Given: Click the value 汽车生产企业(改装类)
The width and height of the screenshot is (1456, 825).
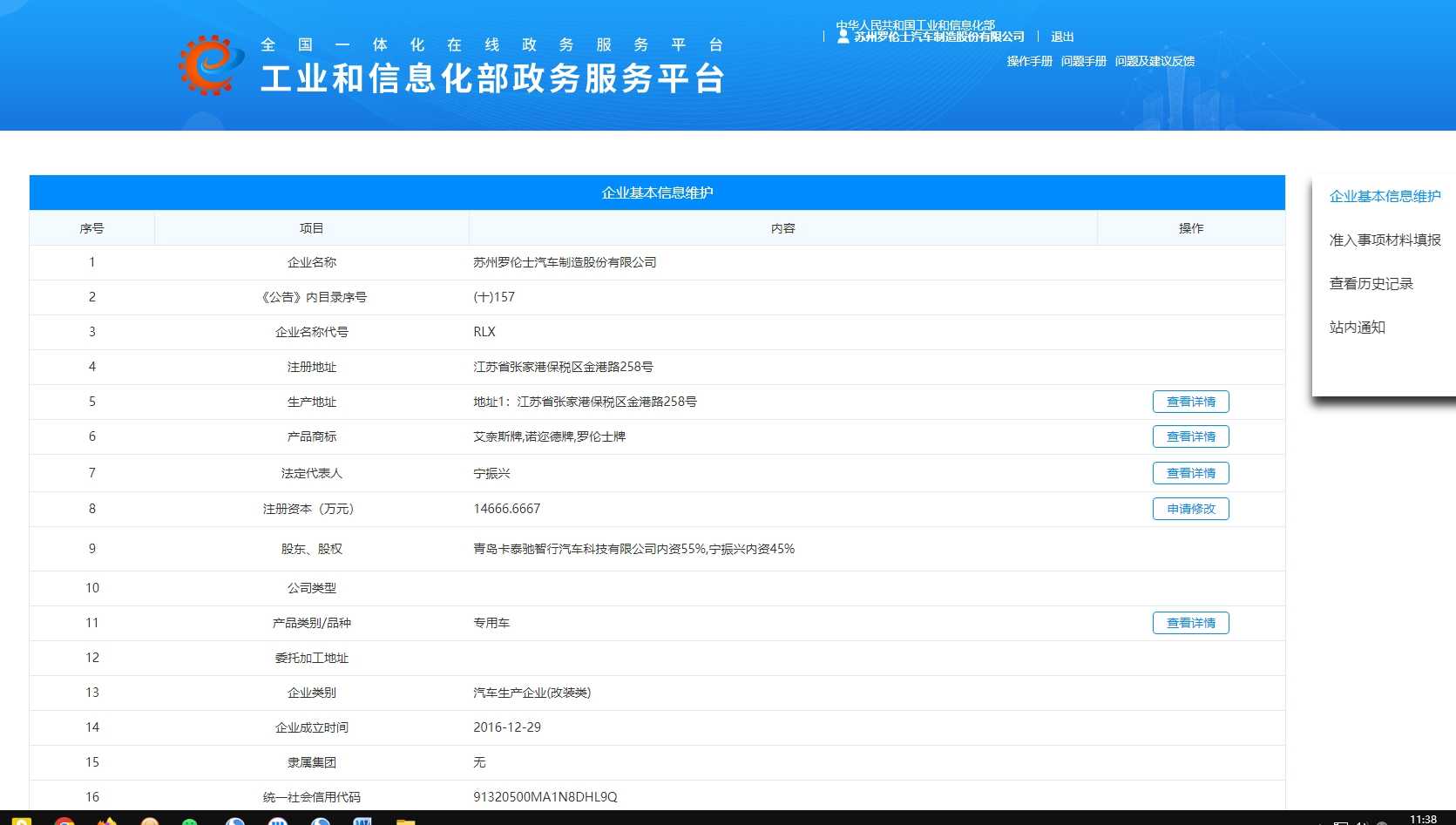Looking at the screenshot, I should (x=532, y=693).
